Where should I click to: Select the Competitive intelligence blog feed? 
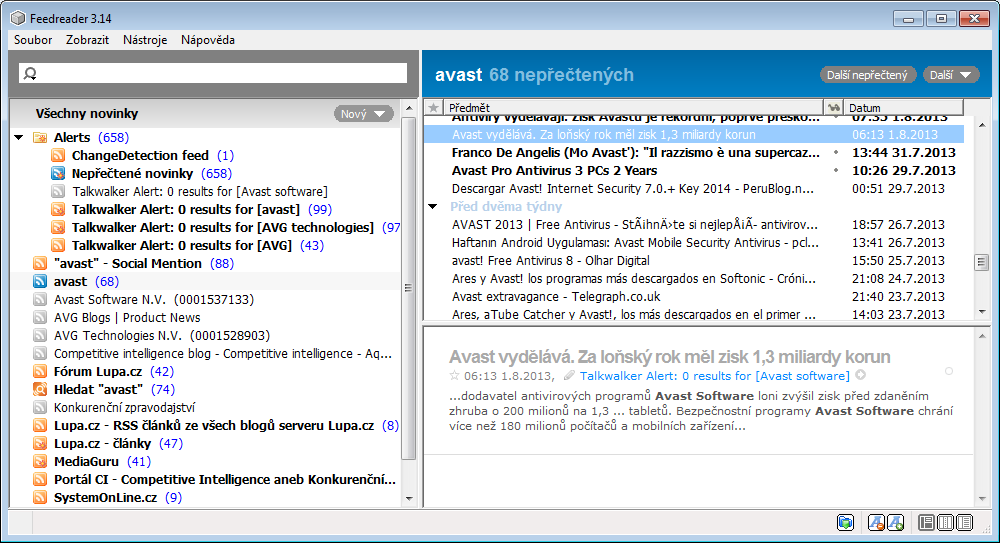click(x=223, y=353)
